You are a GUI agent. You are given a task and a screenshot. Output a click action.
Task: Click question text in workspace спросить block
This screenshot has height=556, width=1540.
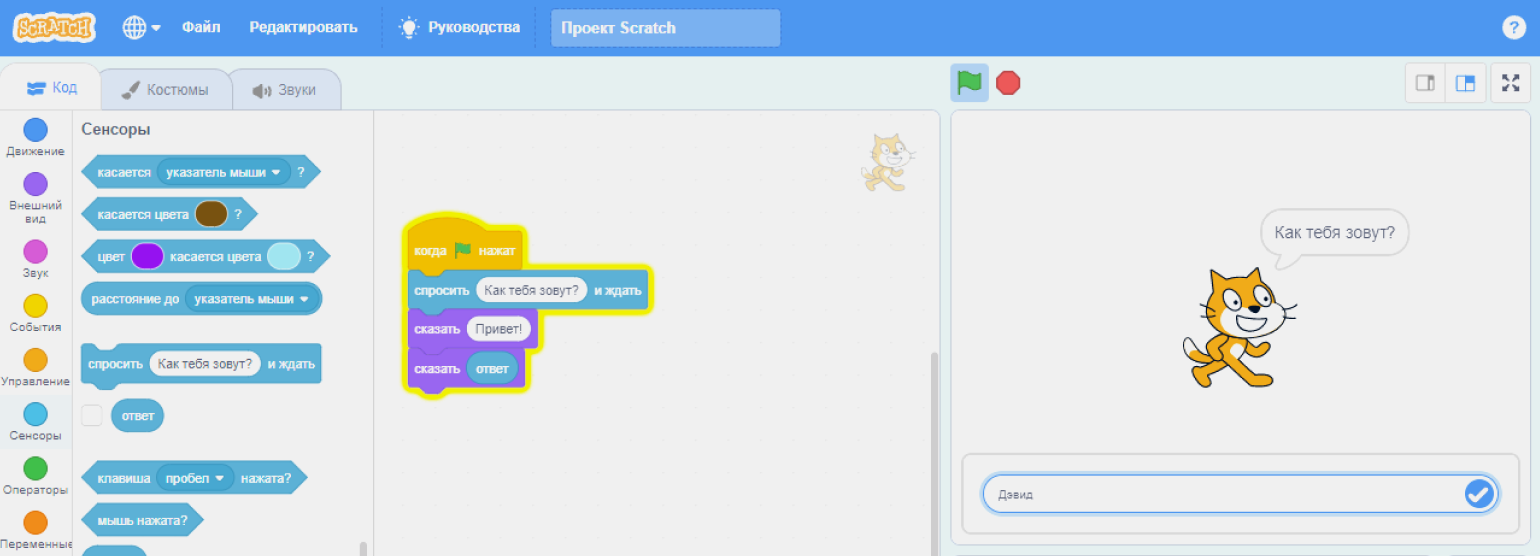[x=531, y=290]
